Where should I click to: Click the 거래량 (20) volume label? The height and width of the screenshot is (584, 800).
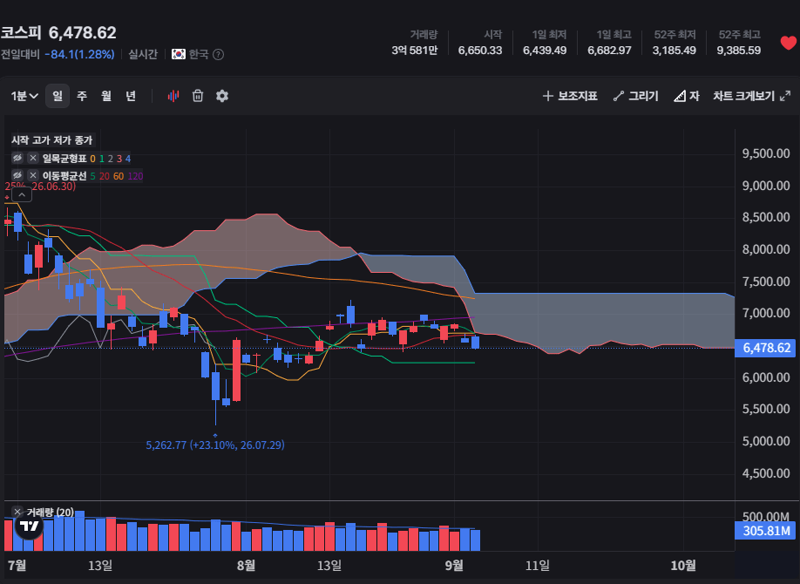coord(50,512)
